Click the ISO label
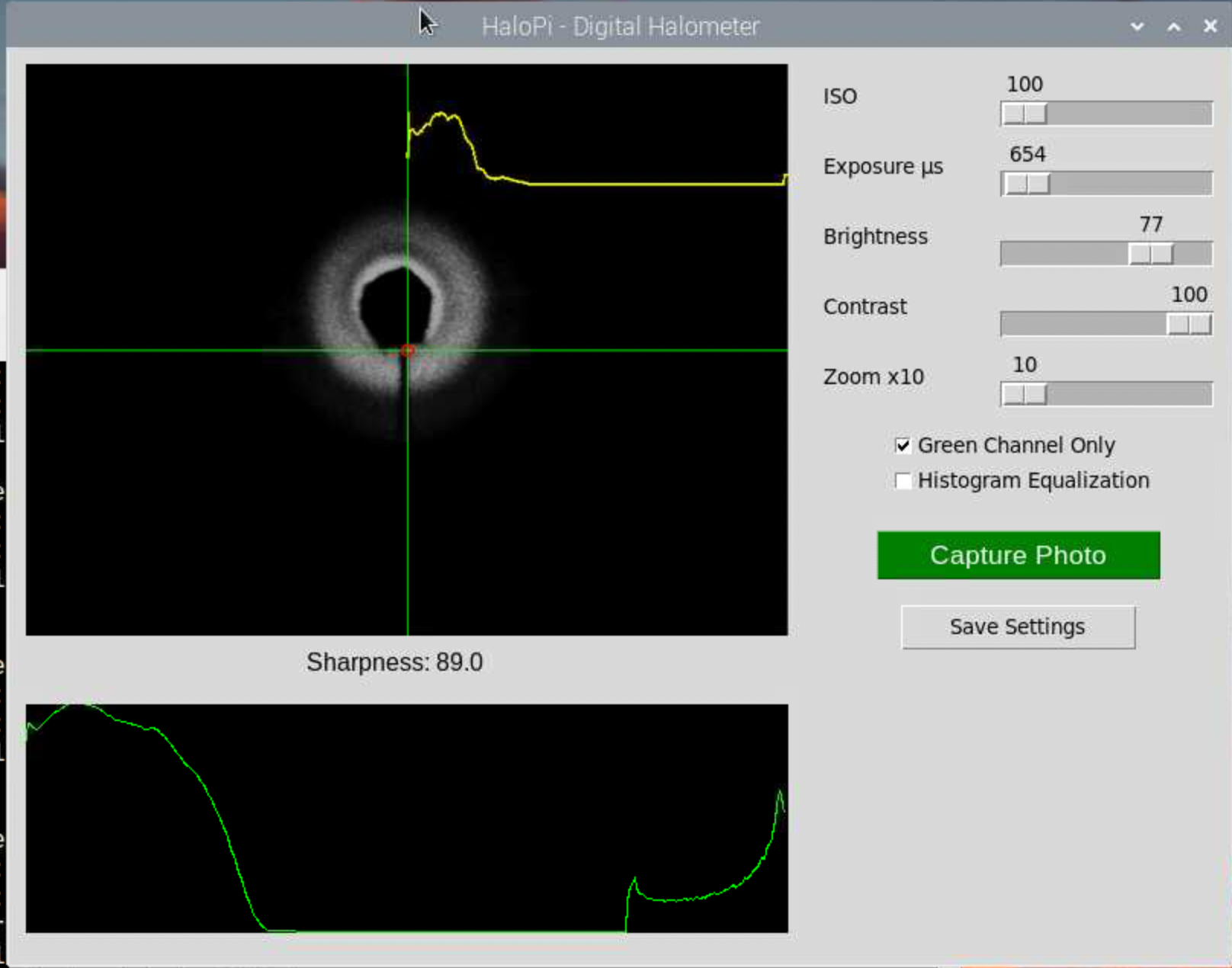This screenshot has width=1232, height=968. (x=840, y=97)
